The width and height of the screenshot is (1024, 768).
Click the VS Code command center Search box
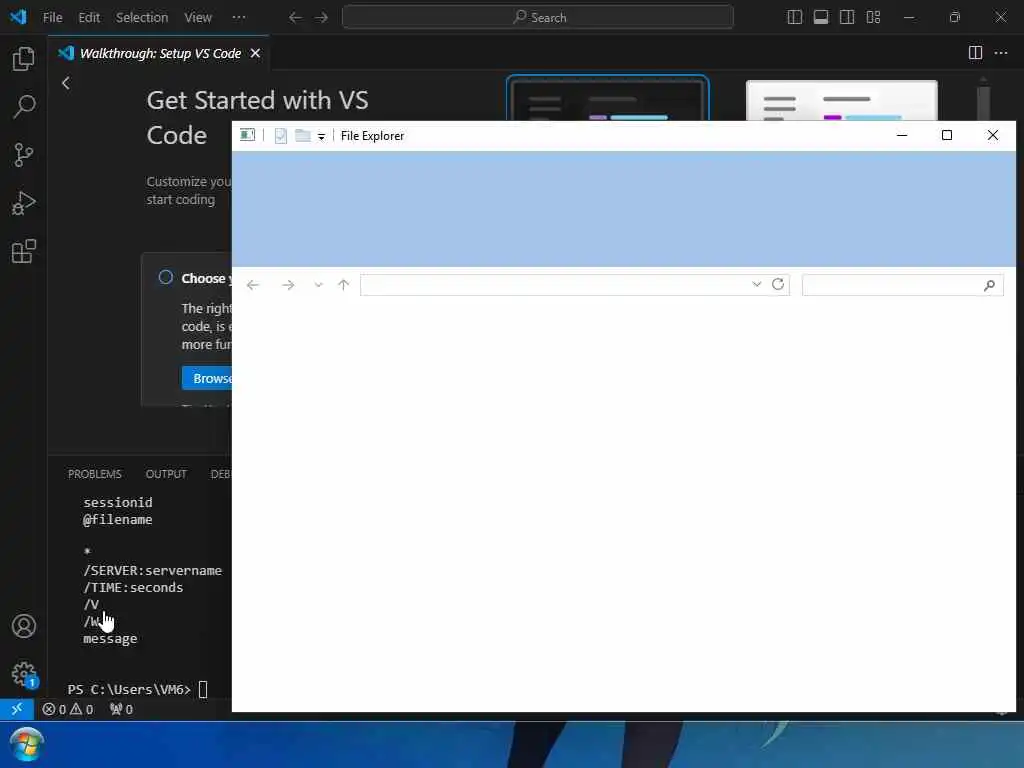pyautogui.click(x=538, y=18)
